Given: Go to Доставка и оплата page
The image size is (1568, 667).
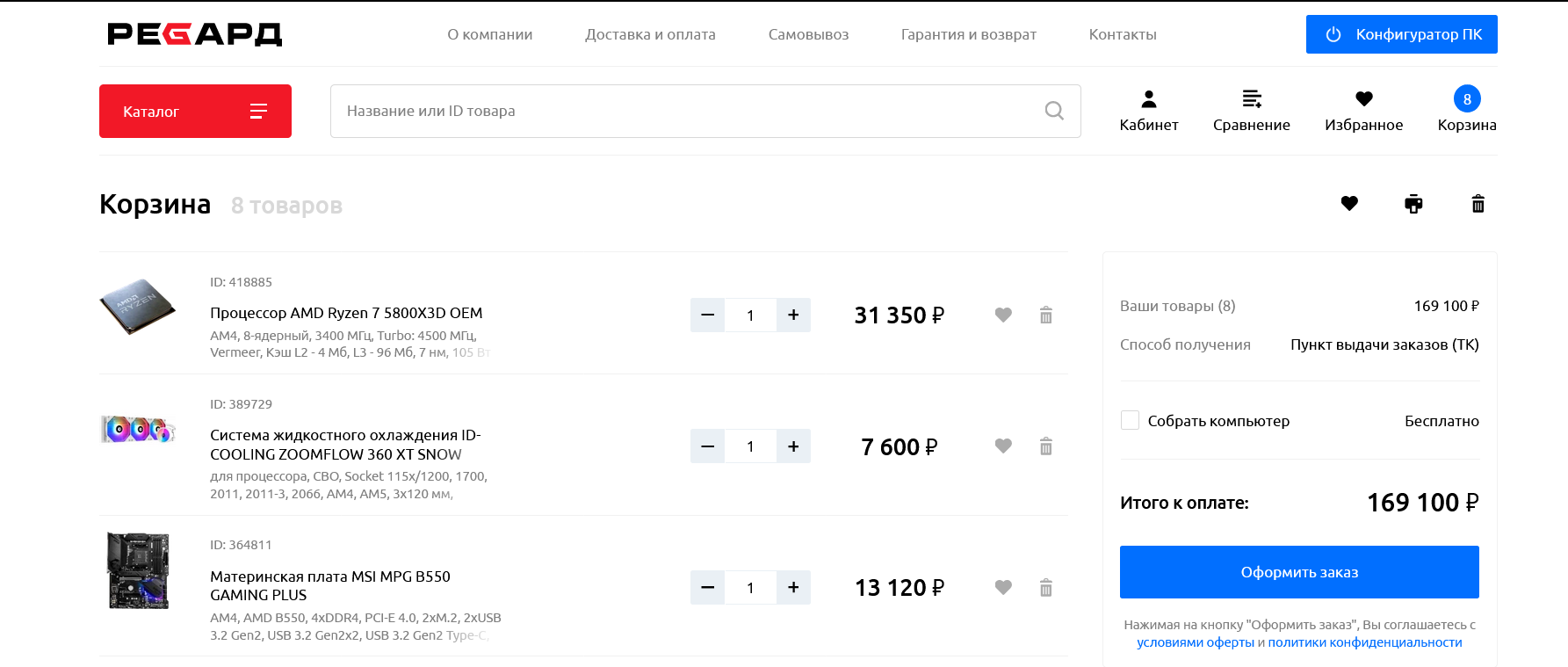Looking at the screenshot, I should (x=650, y=34).
